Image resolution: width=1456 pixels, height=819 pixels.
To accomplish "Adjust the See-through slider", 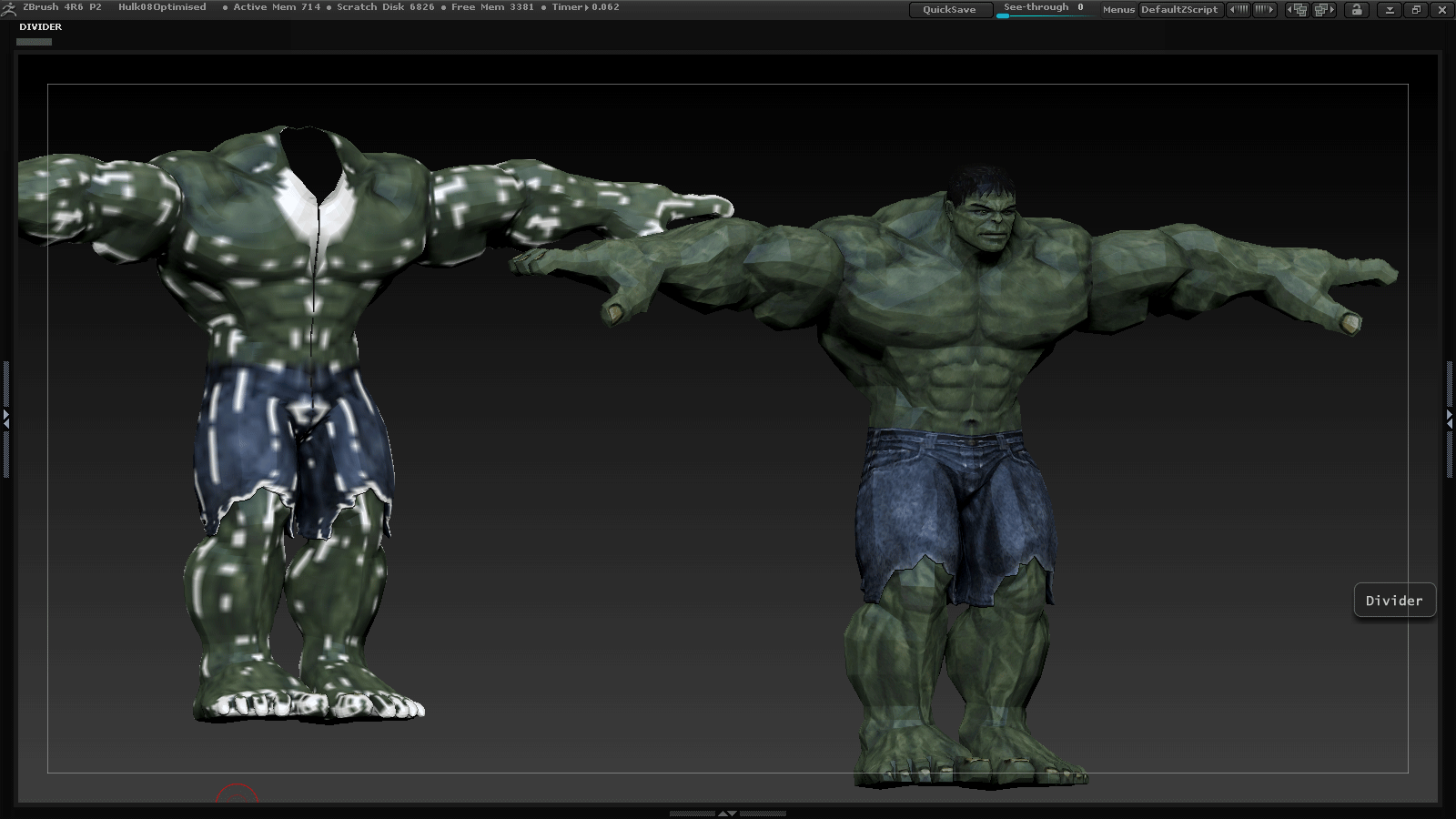I will tap(1046, 9).
